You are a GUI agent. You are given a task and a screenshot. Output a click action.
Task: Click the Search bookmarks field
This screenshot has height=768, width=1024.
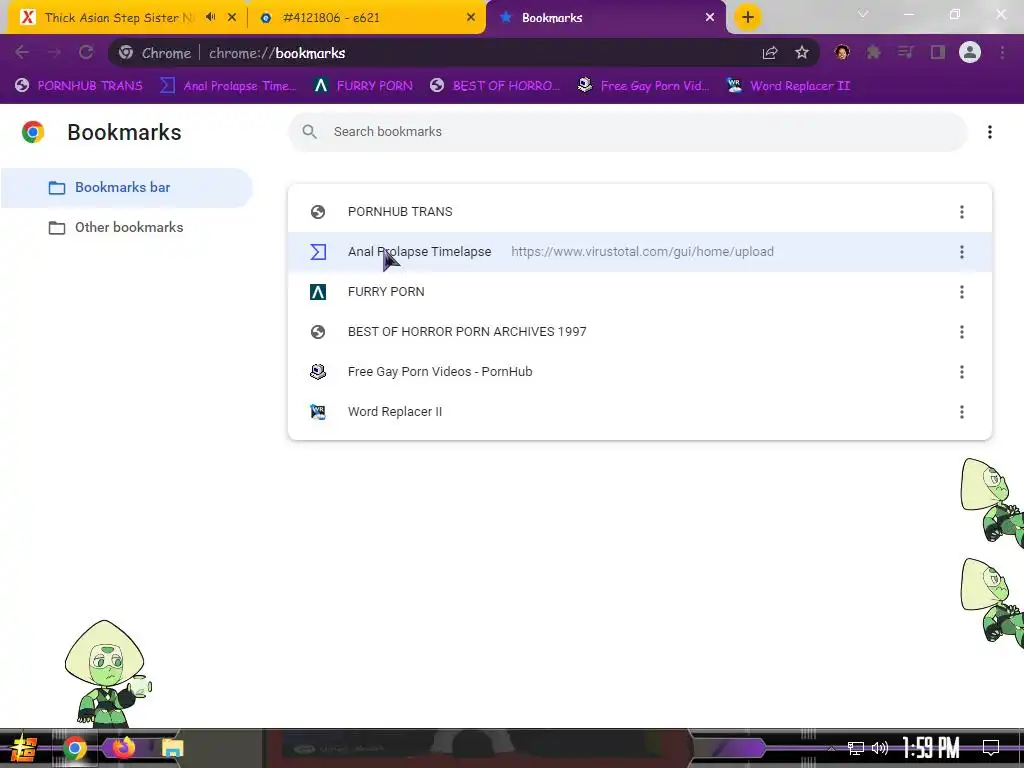pyautogui.click(x=628, y=132)
